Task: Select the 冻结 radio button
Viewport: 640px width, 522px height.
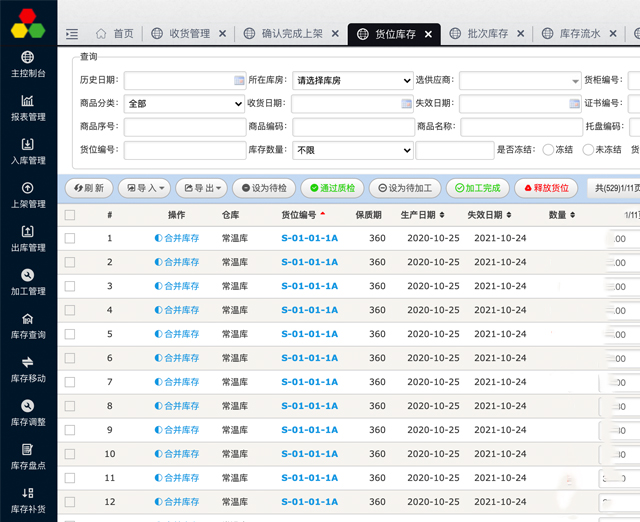Action: pyautogui.click(x=547, y=150)
